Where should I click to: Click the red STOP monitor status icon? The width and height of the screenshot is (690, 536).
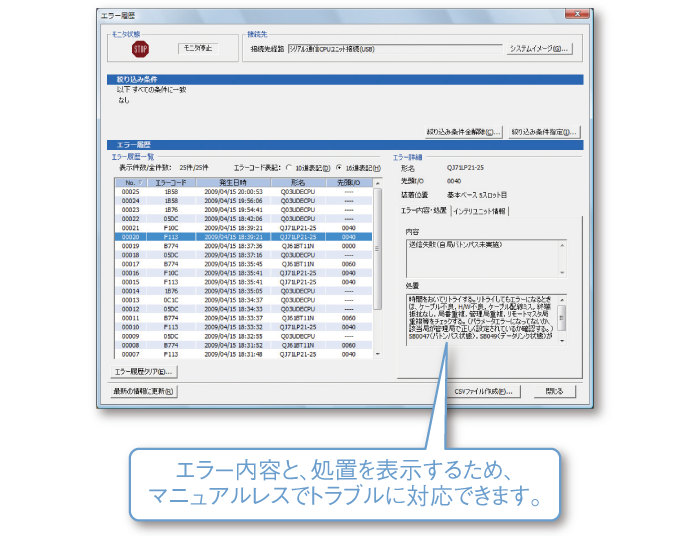pos(139,48)
